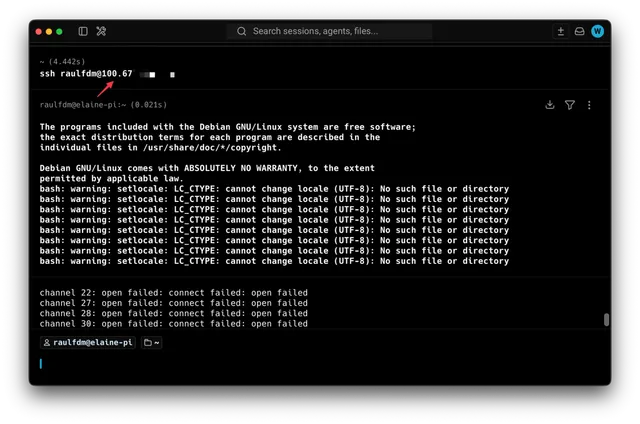Image resolution: width=640 pixels, height=424 pixels.
Task: Click the home directory folder chip
Action: coord(151,342)
